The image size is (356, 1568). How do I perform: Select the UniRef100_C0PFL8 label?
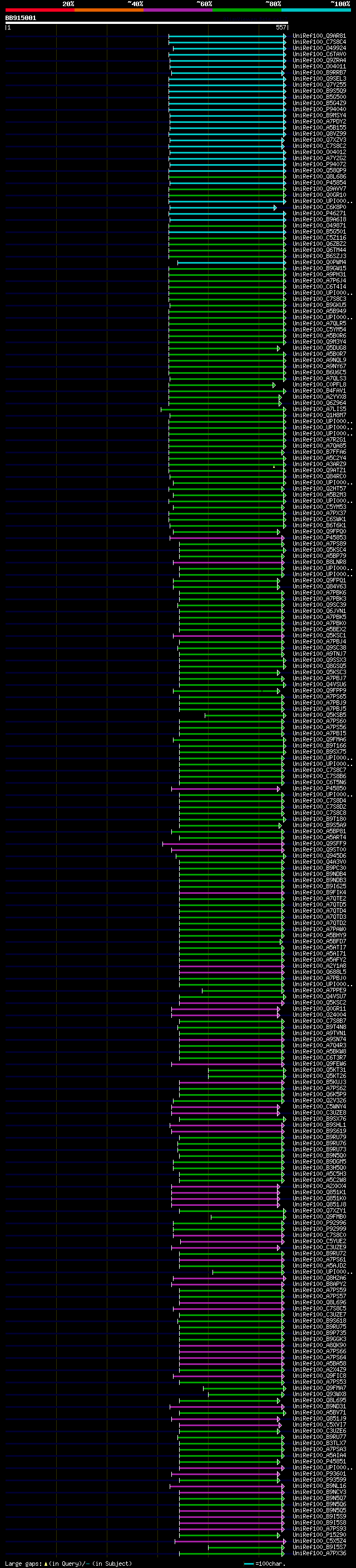tap(319, 385)
